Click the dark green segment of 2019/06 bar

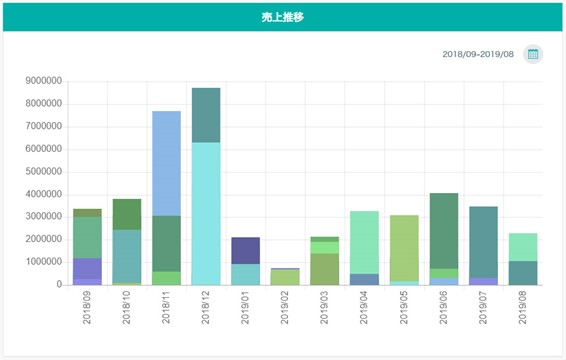pyautogui.click(x=444, y=231)
